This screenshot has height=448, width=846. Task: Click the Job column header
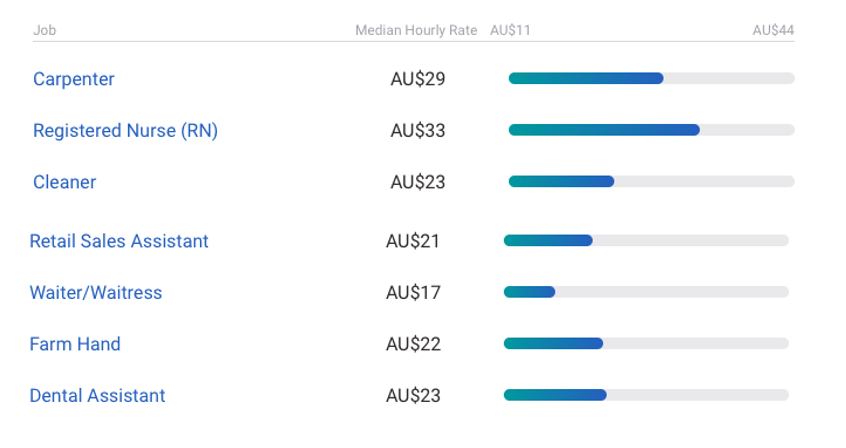point(44,30)
